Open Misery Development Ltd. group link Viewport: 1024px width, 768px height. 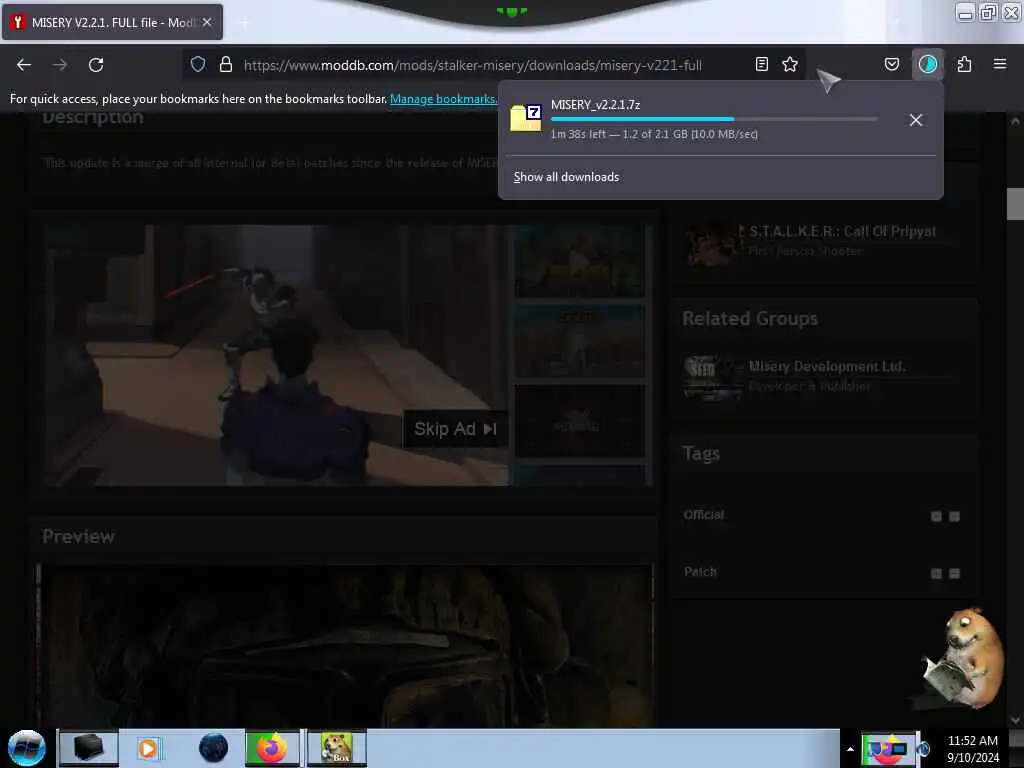pos(827,366)
